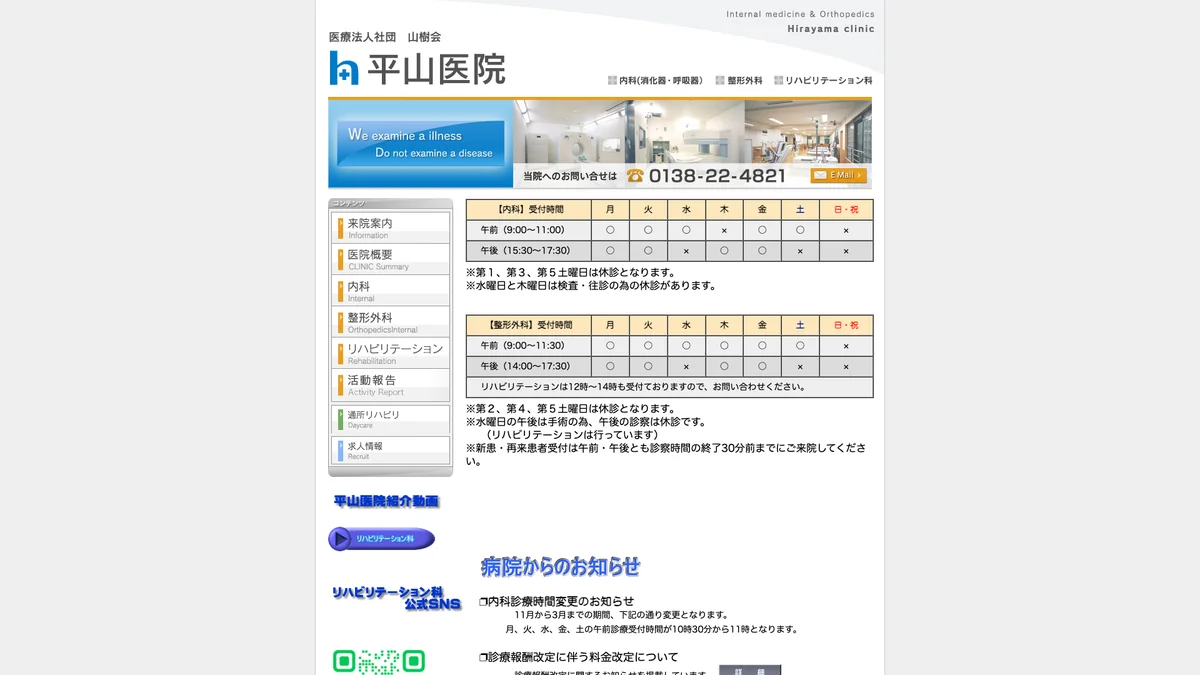Click the orange telephone icon
The height and width of the screenshot is (675, 1200).
click(x=635, y=175)
